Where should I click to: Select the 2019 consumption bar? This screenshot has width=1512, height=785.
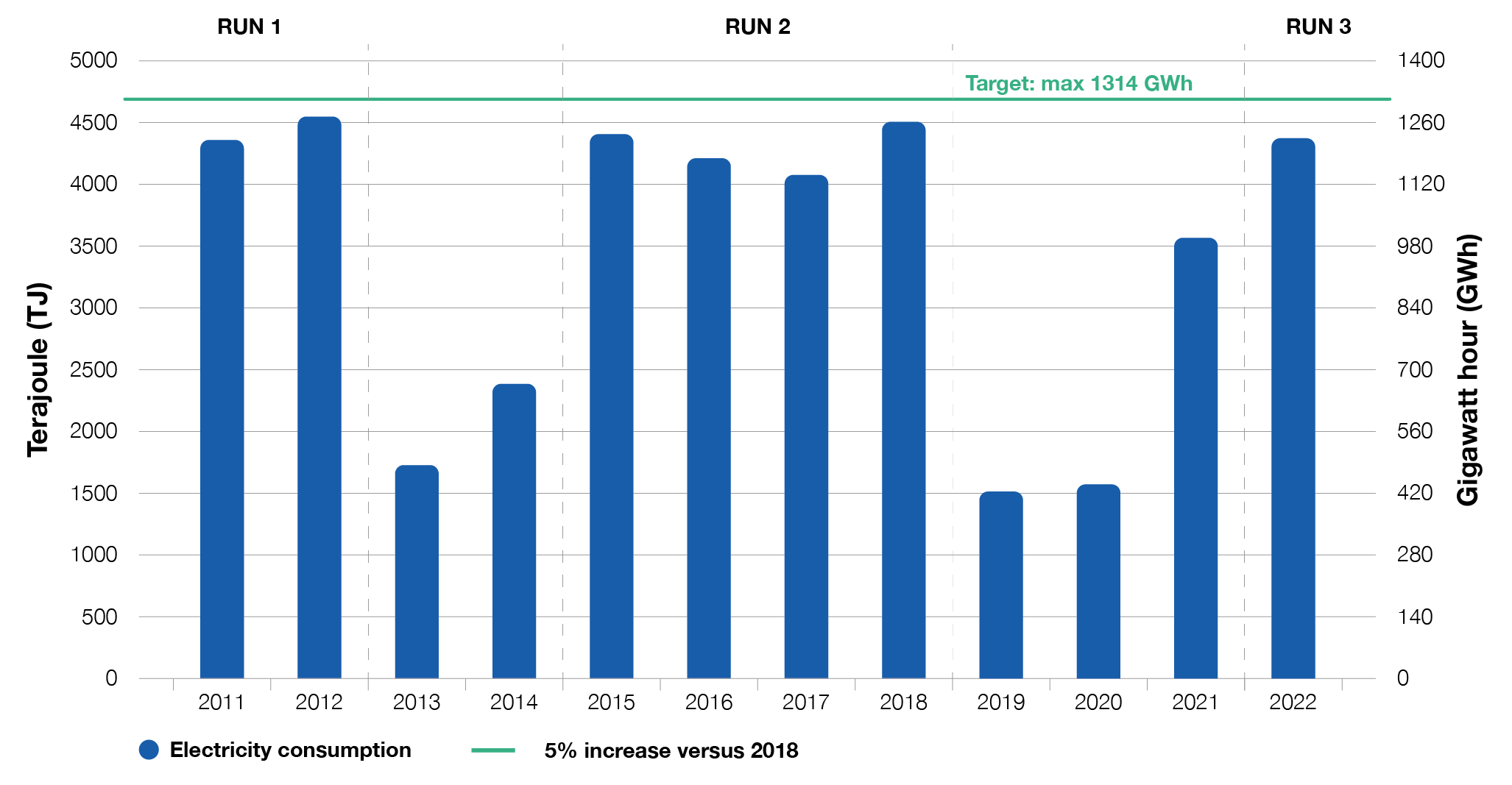click(1001, 585)
